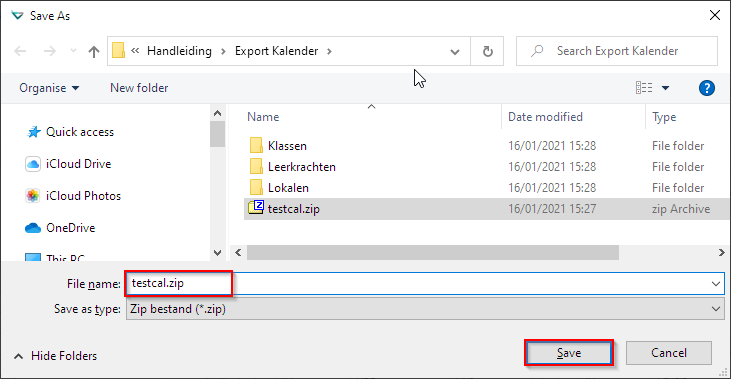Click the Back navigation arrow
This screenshot has width=731, height=379.
20,51
